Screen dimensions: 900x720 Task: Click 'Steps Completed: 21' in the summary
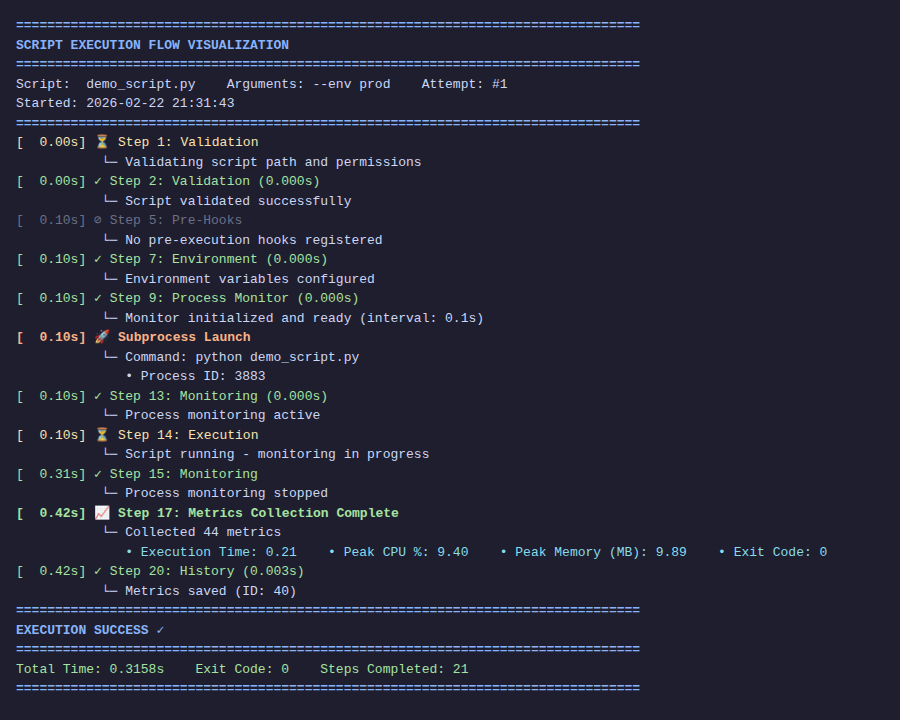click(x=394, y=669)
